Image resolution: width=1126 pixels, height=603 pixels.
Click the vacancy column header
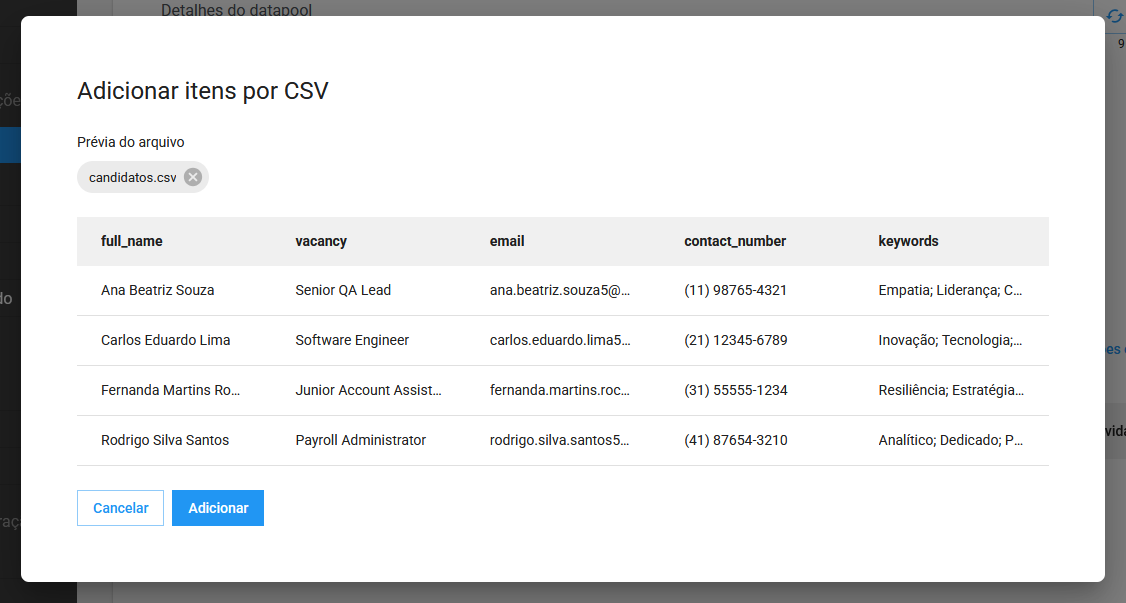click(x=321, y=241)
